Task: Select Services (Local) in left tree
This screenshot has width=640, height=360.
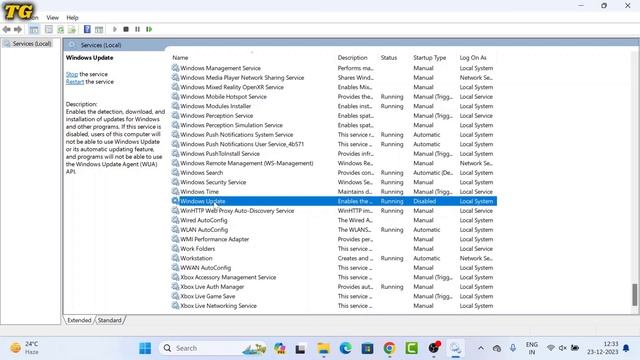Action: pyautogui.click(x=32, y=44)
